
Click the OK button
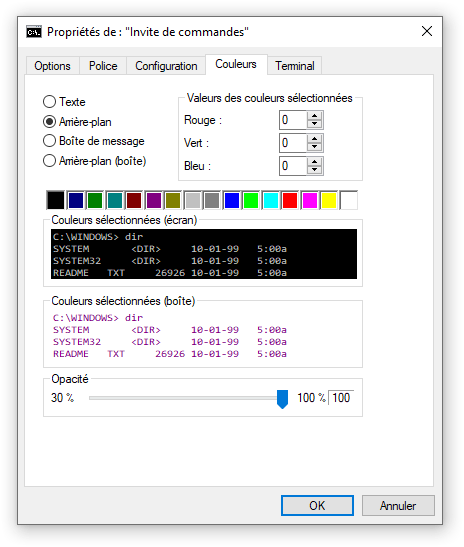(317, 505)
